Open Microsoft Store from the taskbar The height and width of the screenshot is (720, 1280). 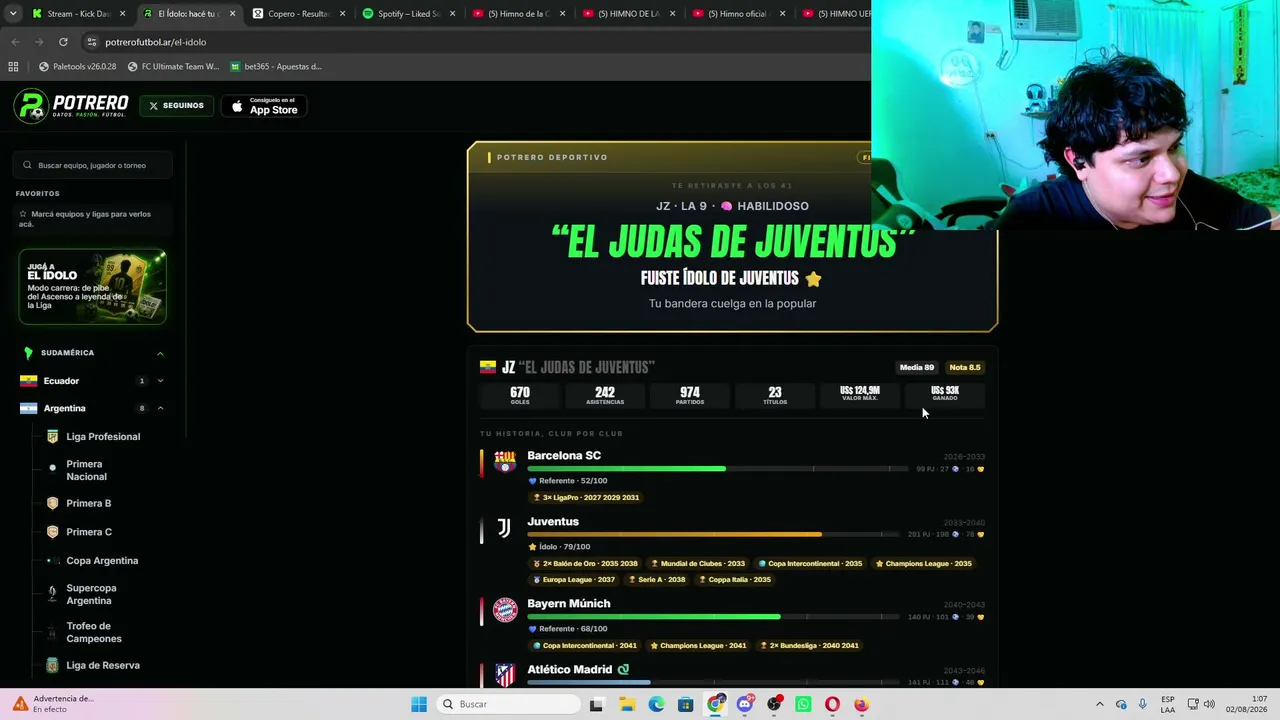685,704
